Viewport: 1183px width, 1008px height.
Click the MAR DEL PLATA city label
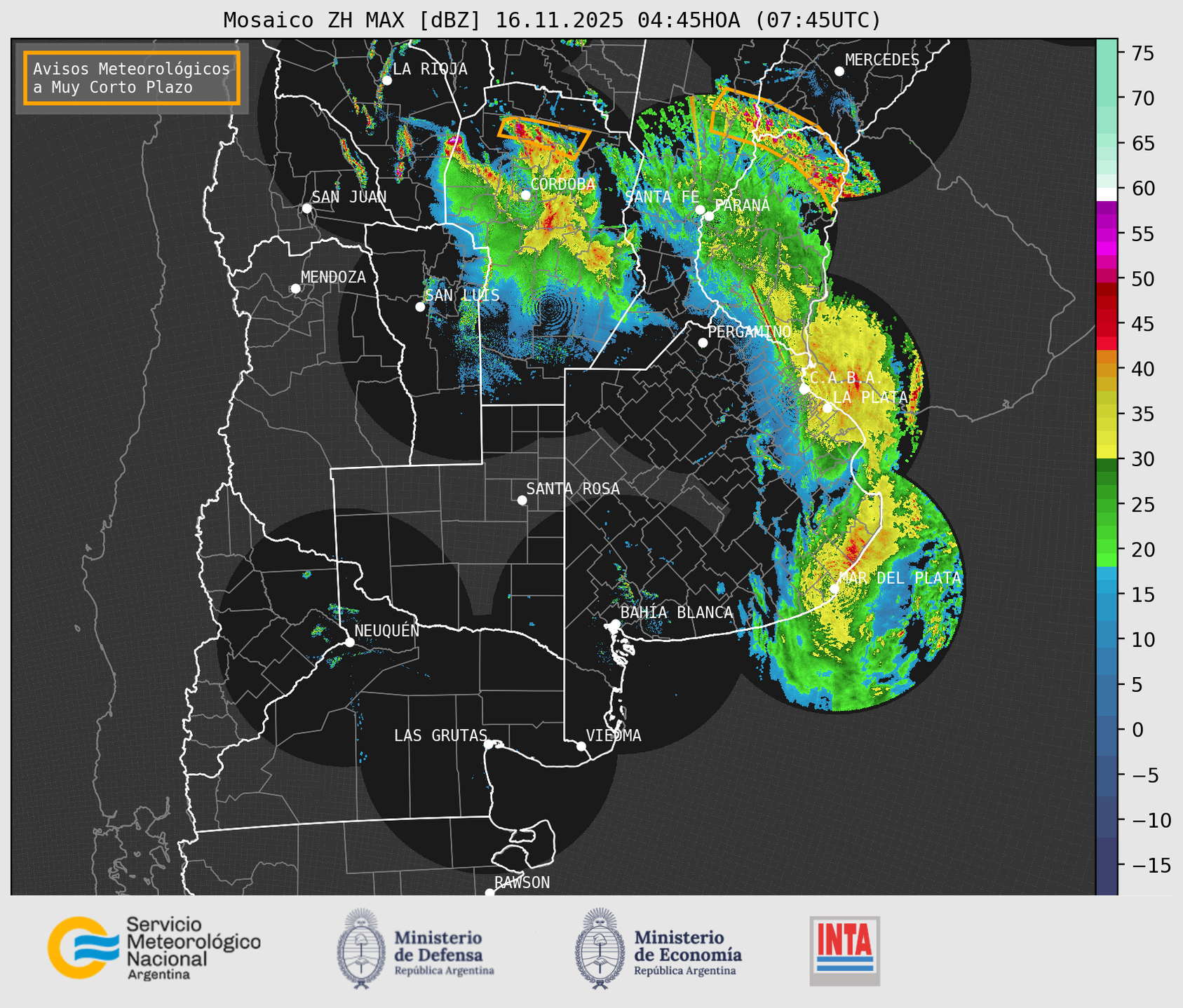900,578
